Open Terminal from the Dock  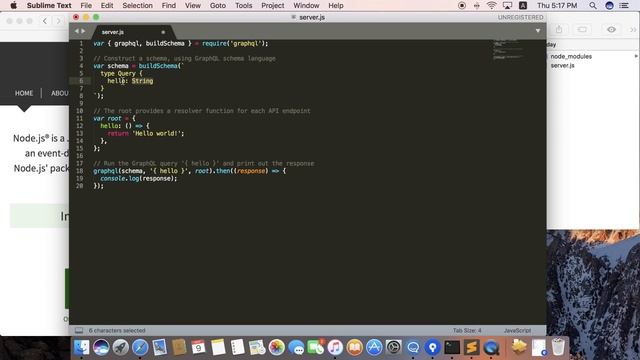coord(452,347)
